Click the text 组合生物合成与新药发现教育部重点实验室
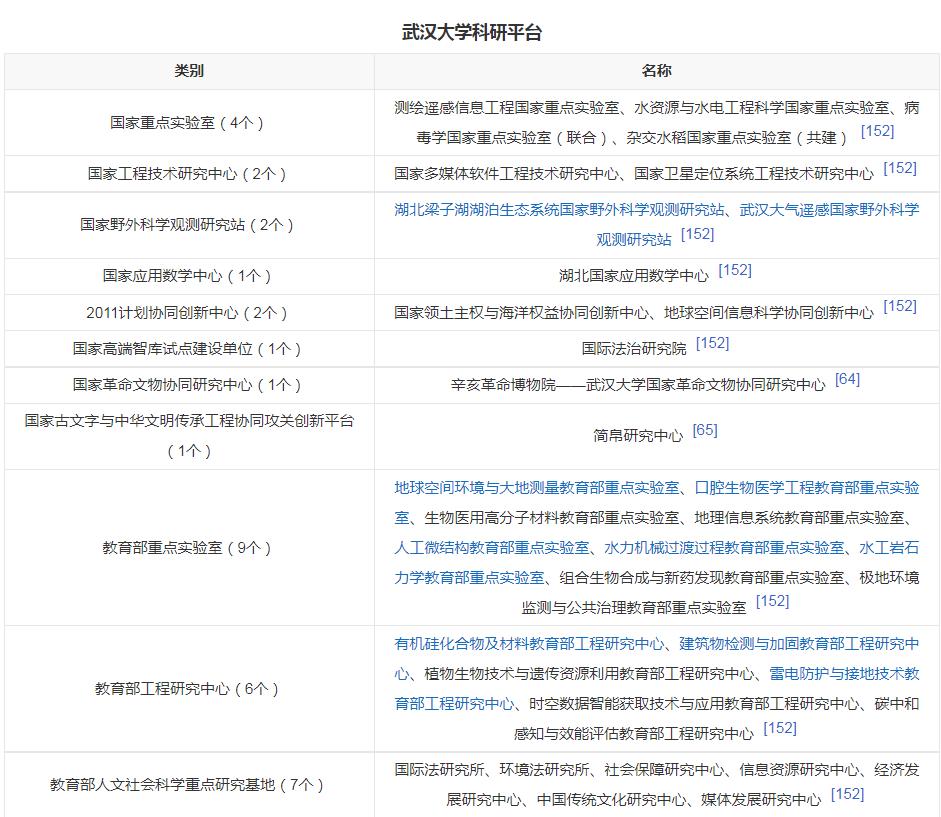 [702, 578]
